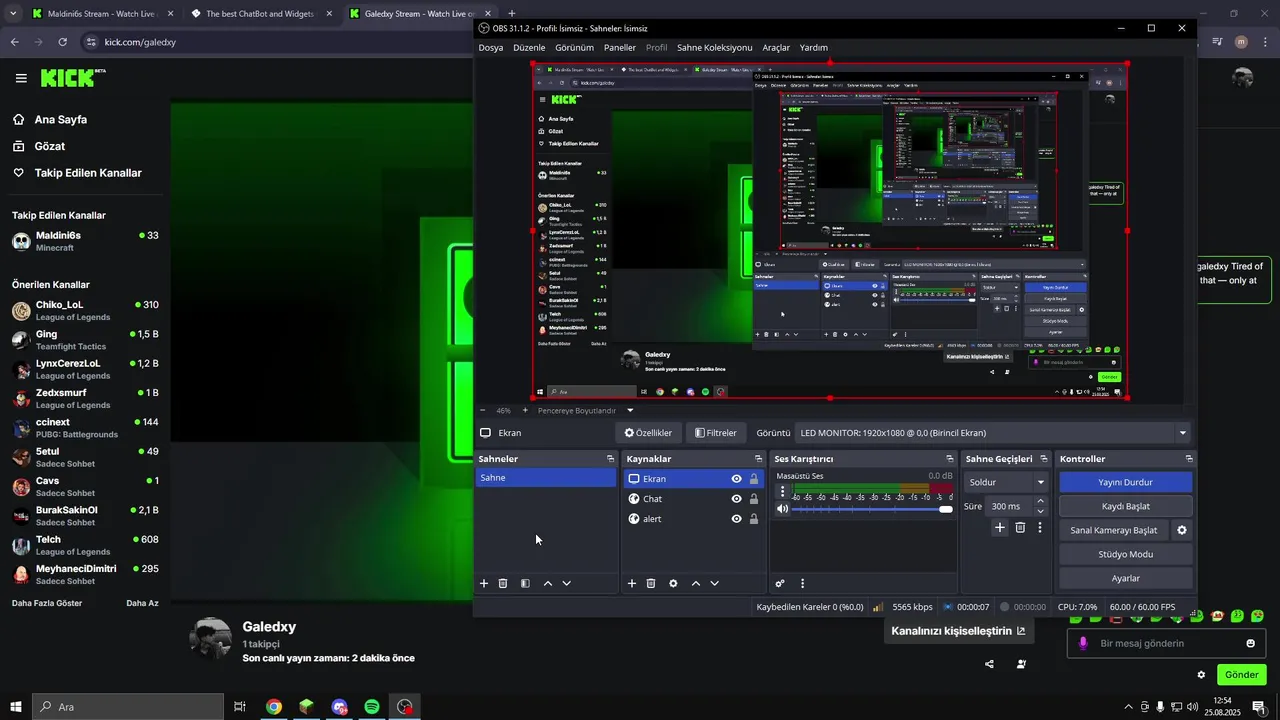The image size is (1280, 720).
Task: Open Araçlar menu in OBS
Action: pyautogui.click(x=776, y=47)
